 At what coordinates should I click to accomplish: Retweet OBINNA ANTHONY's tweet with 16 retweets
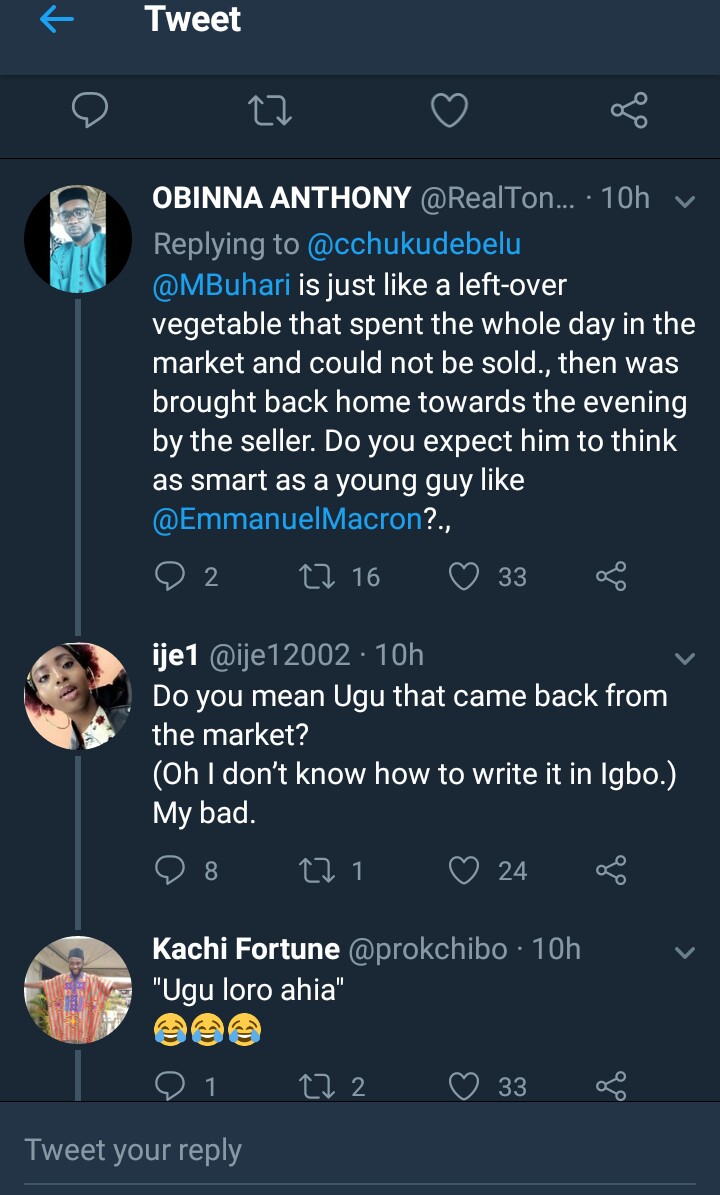tap(316, 576)
